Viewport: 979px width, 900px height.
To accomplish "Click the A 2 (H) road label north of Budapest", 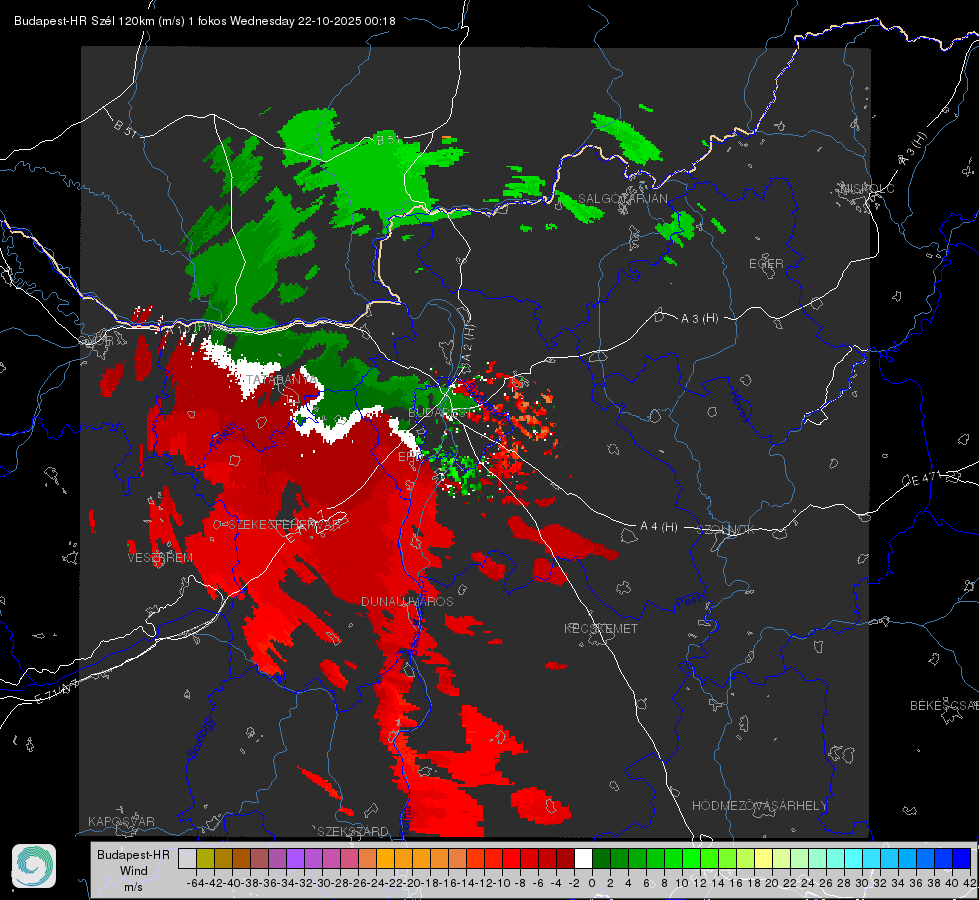I will coord(468,342).
